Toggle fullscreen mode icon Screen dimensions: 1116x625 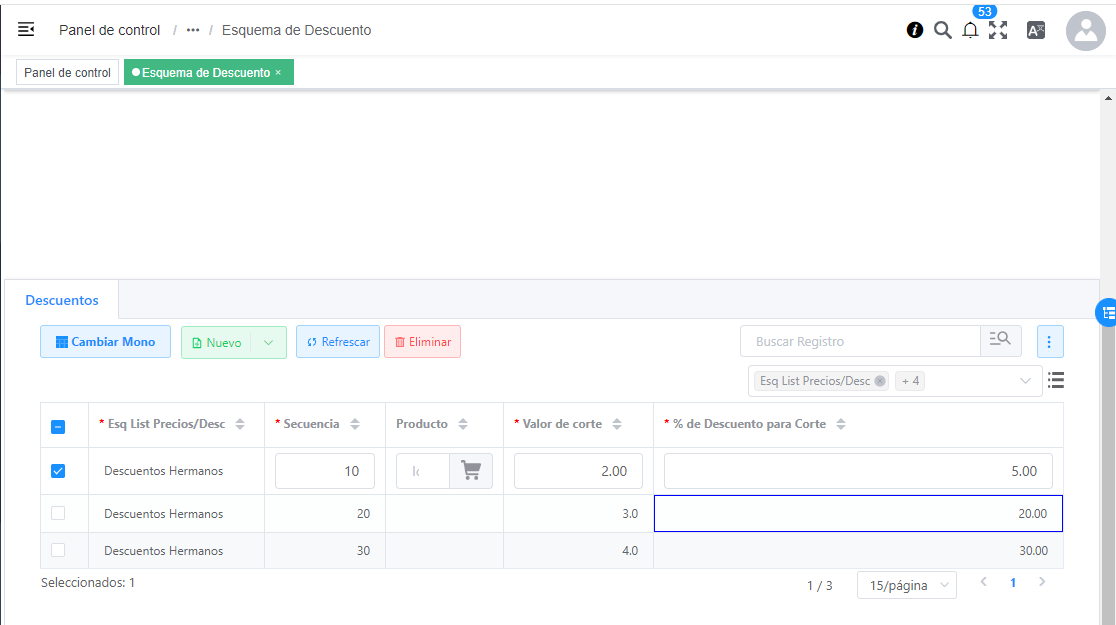point(998,30)
